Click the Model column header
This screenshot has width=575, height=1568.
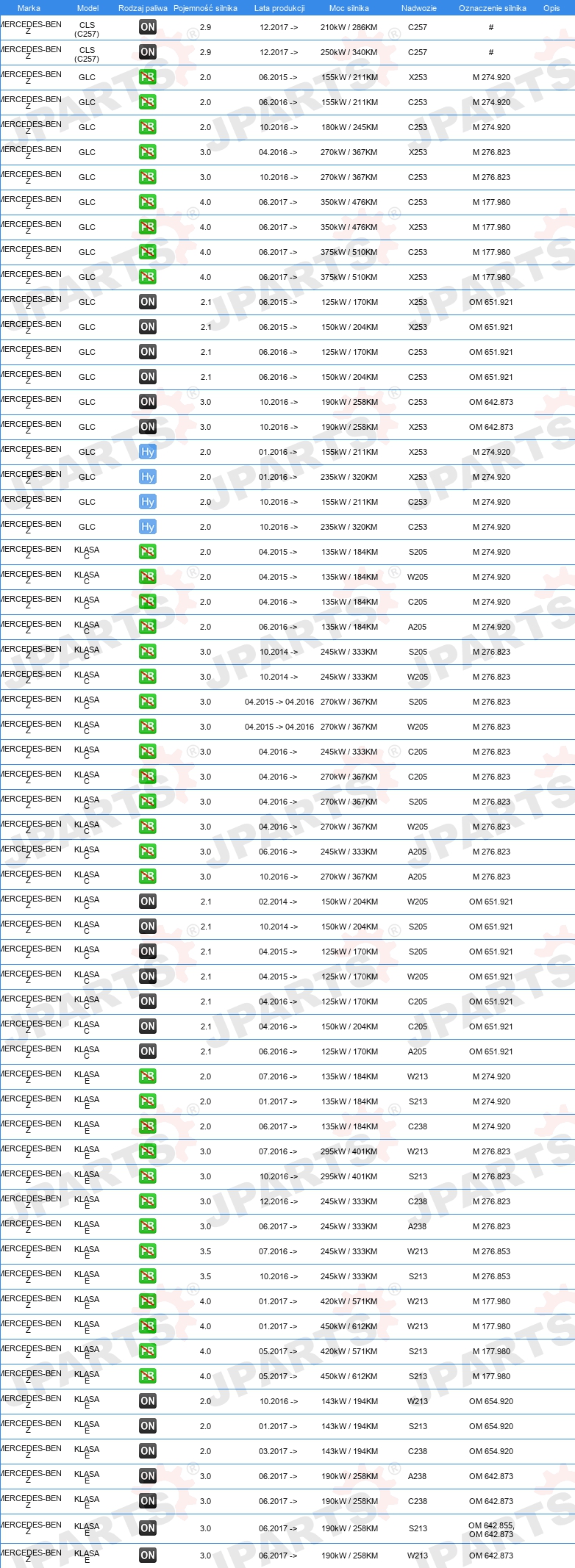point(87,8)
